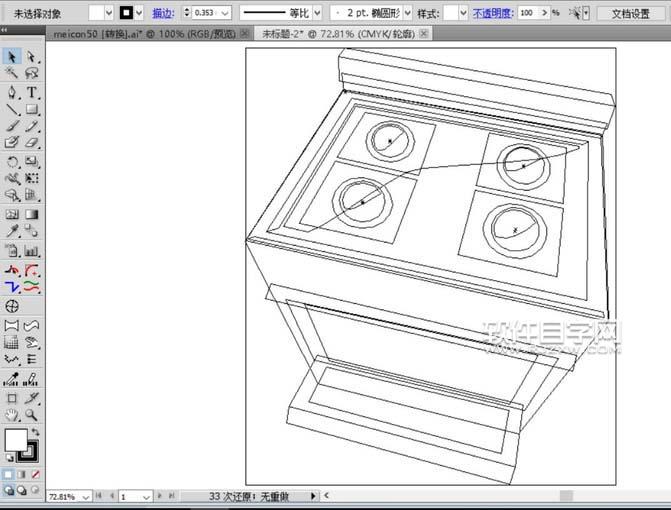671x510 pixels.
Task: Select the Magic Wand tool
Action: click(x=12, y=73)
